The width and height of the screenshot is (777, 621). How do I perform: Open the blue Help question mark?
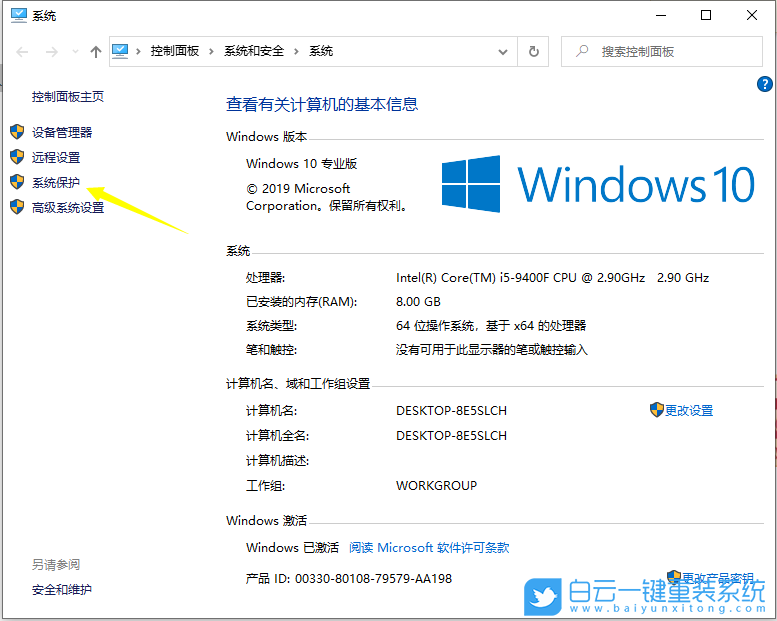point(764,84)
